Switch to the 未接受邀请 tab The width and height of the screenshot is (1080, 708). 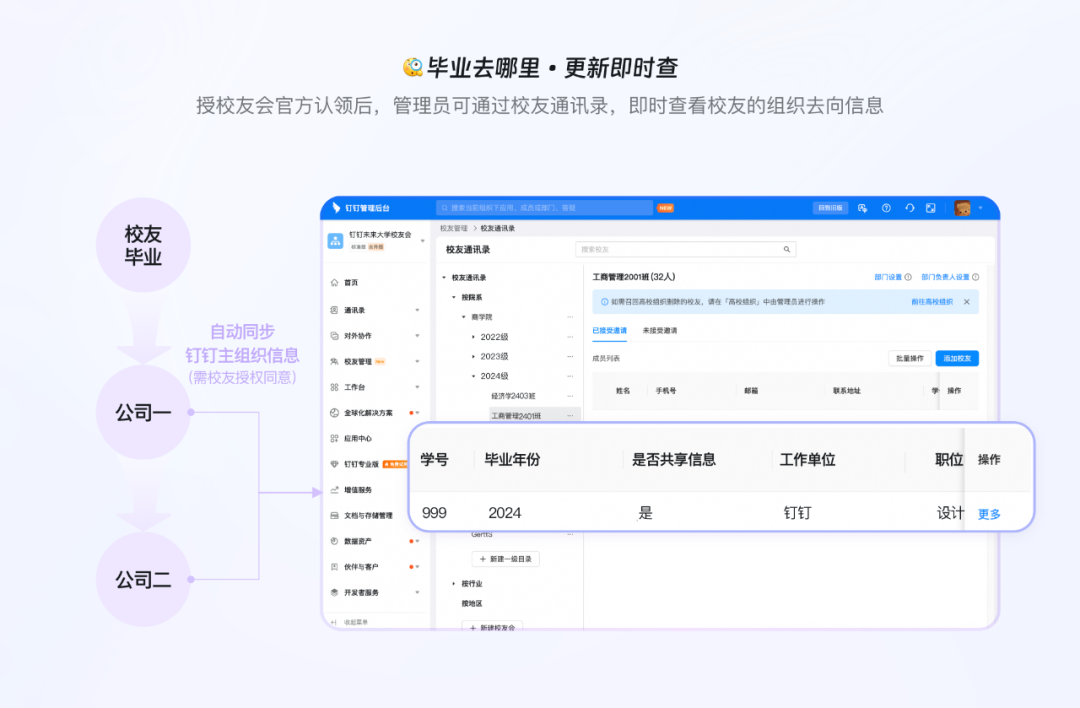click(x=660, y=330)
